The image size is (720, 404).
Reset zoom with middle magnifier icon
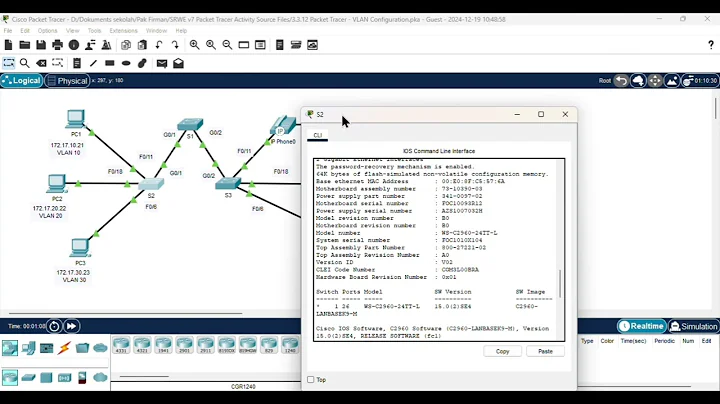[211, 45]
